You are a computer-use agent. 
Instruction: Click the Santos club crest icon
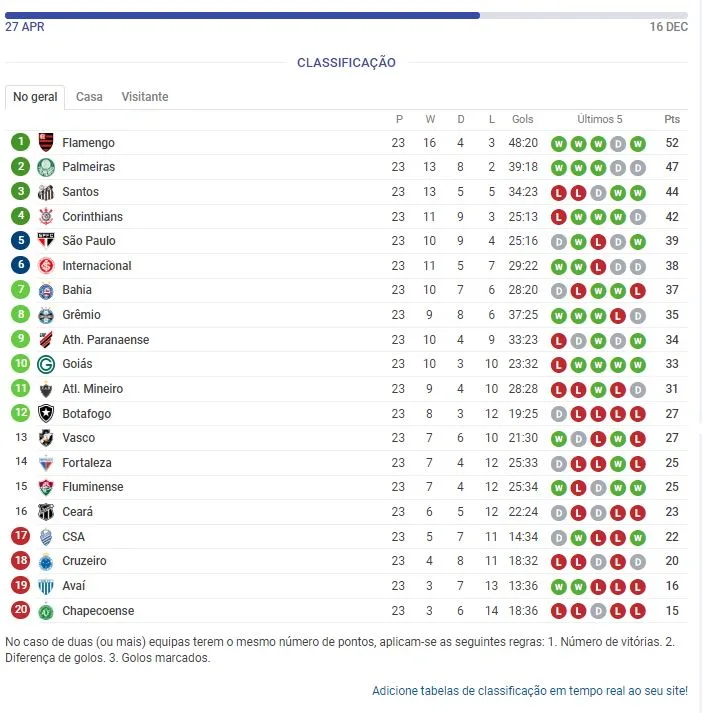pyautogui.click(x=46, y=192)
